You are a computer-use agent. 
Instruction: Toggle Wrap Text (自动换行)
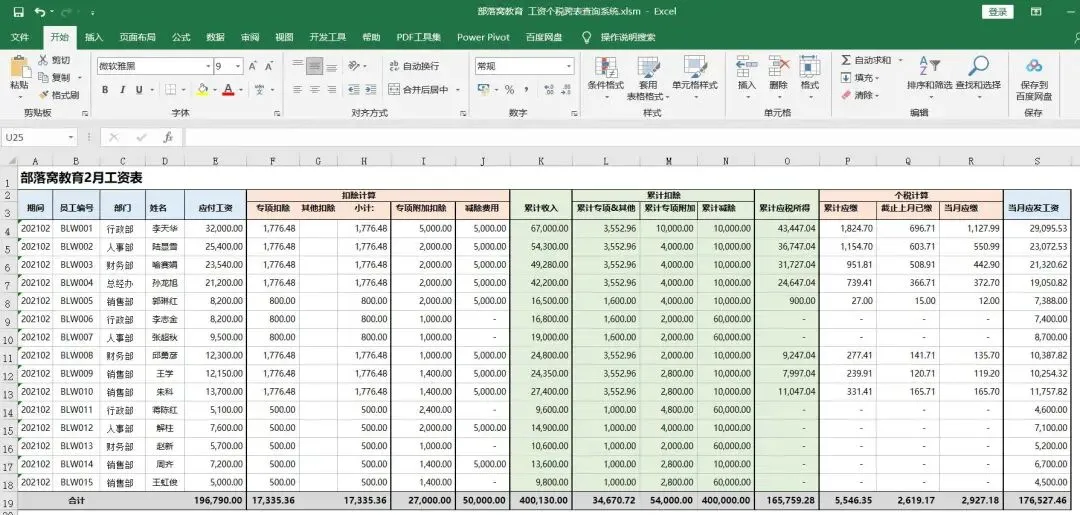pos(413,66)
